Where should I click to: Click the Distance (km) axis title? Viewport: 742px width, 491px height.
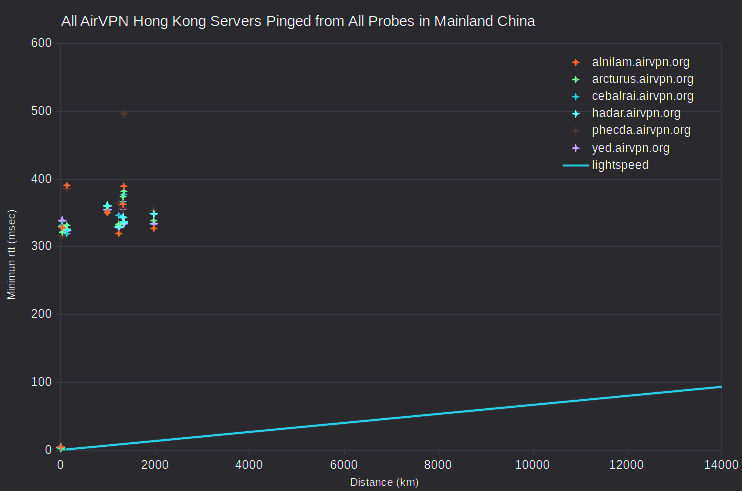pyautogui.click(x=384, y=482)
